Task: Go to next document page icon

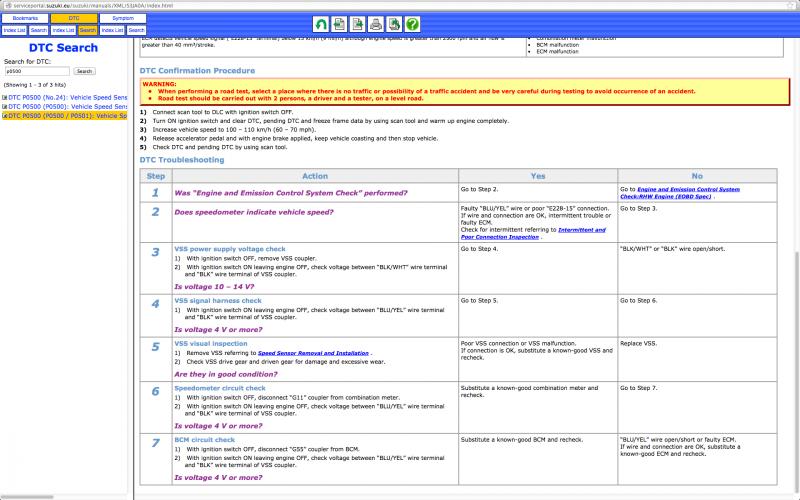Action: pyautogui.click(x=358, y=24)
